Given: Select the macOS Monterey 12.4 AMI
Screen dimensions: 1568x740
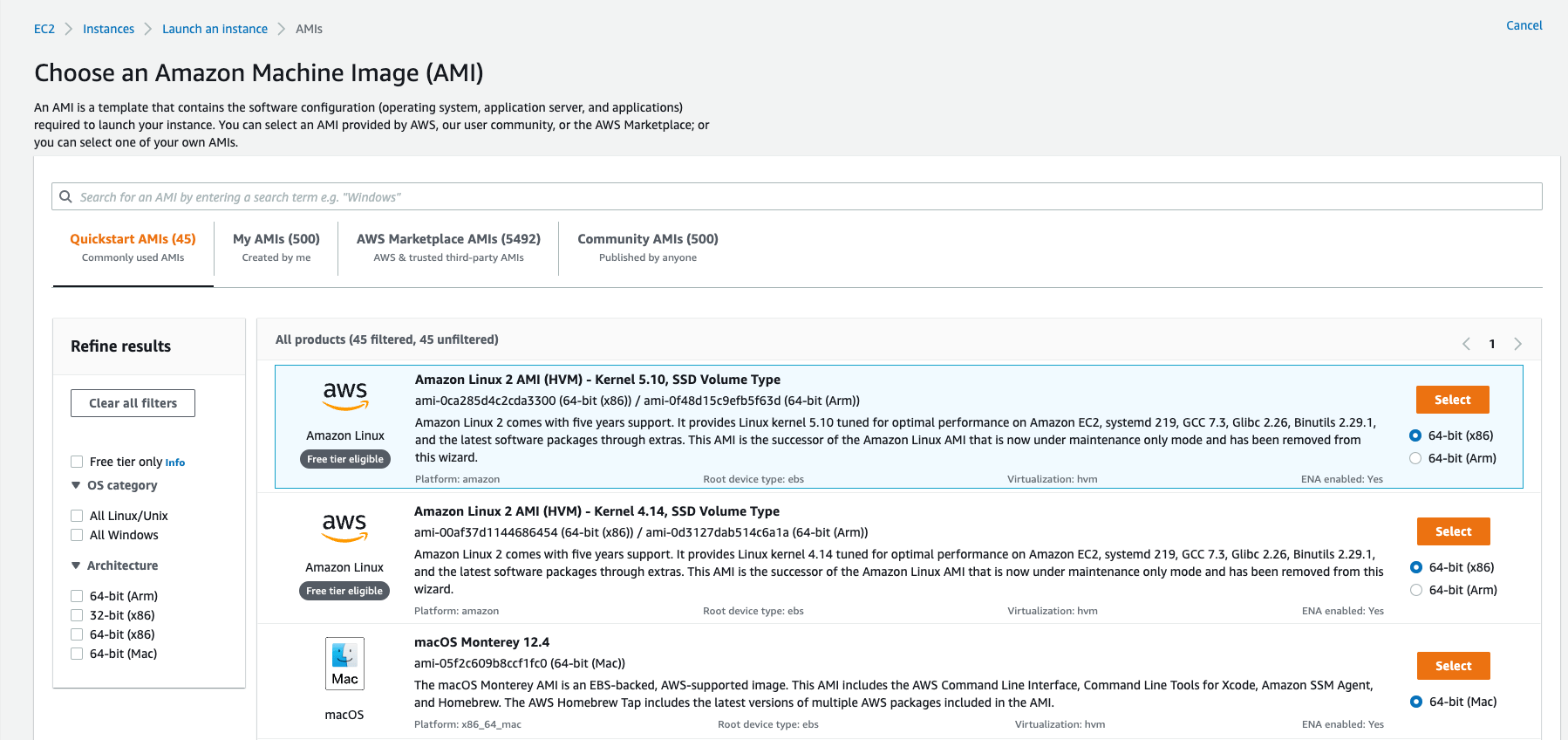Looking at the screenshot, I should point(1454,666).
